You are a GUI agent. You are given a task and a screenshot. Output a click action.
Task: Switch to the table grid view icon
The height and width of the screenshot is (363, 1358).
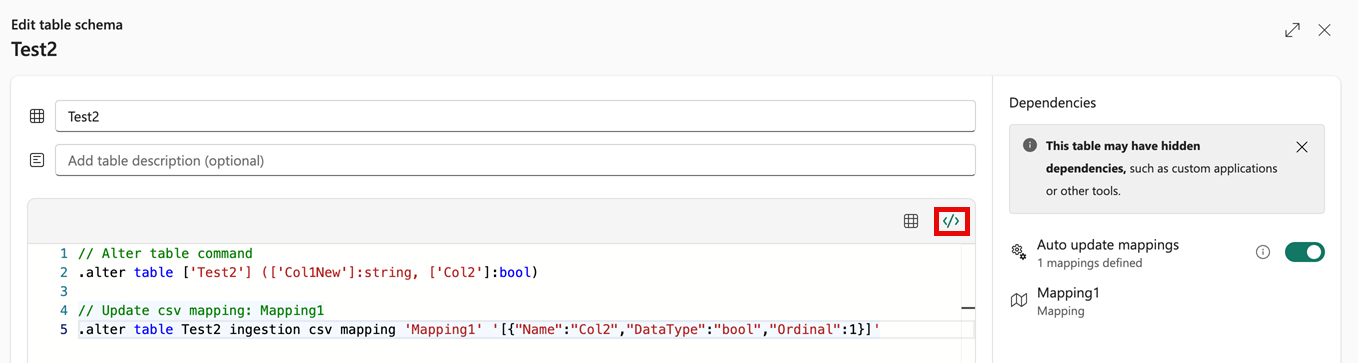click(x=911, y=221)
